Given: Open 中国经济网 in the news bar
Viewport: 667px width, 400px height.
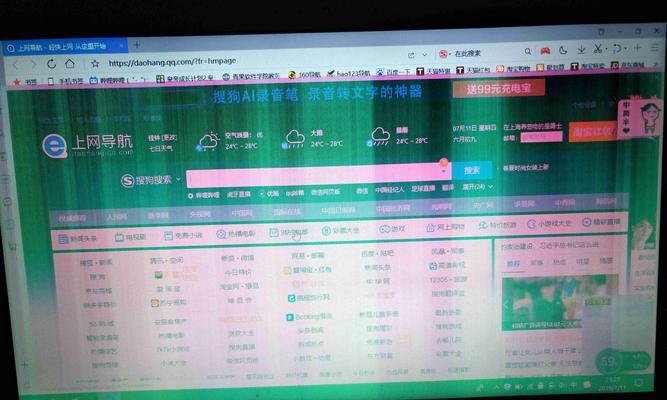Looking at the screenshot, I should tap(393, 208).
